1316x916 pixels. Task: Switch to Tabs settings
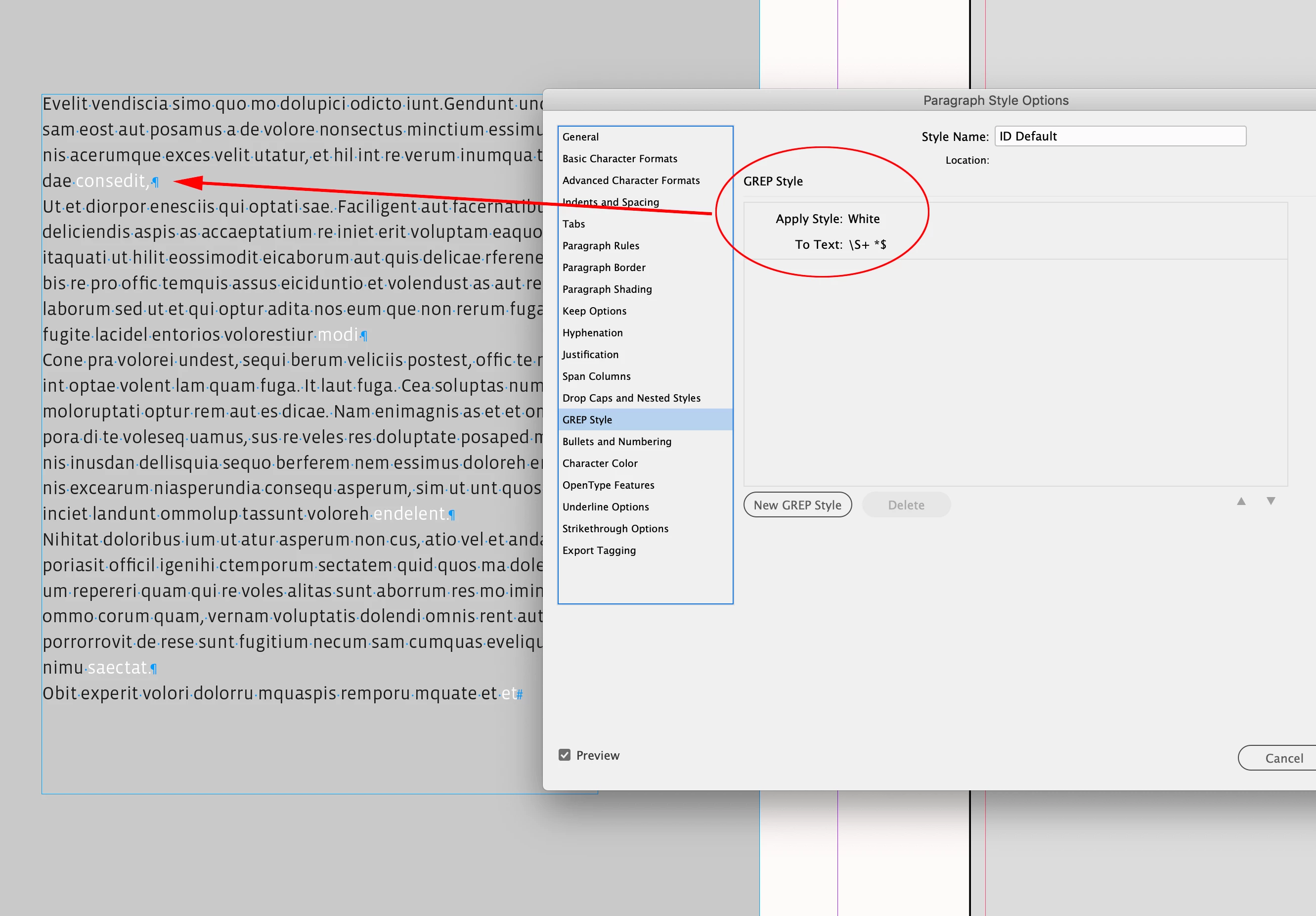(x=574, y=224)
